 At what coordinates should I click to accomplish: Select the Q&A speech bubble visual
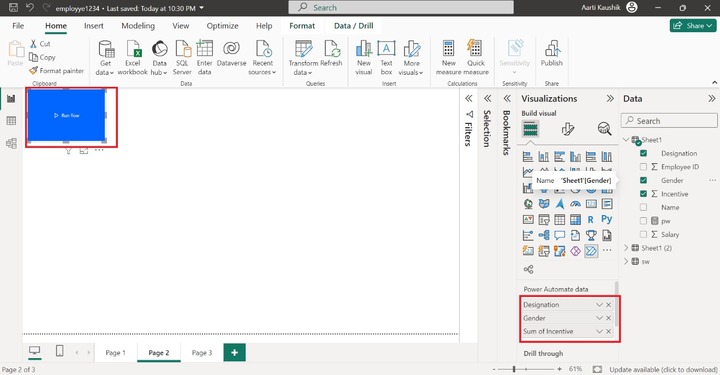pyautogui.click(x=559, y=235)
